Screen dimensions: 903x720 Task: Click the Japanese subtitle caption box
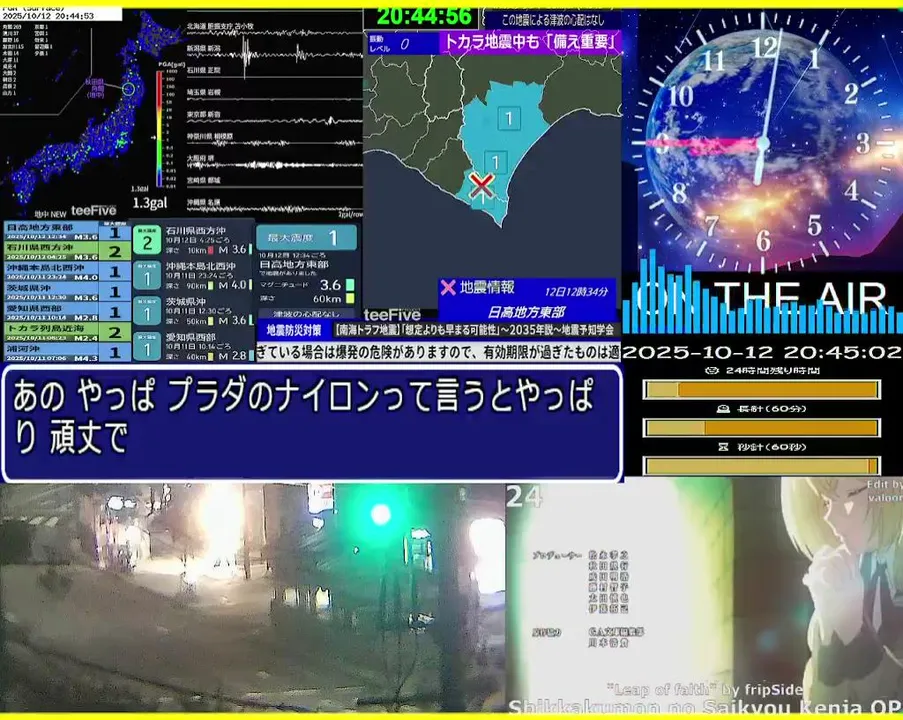[x=312, y=423]
